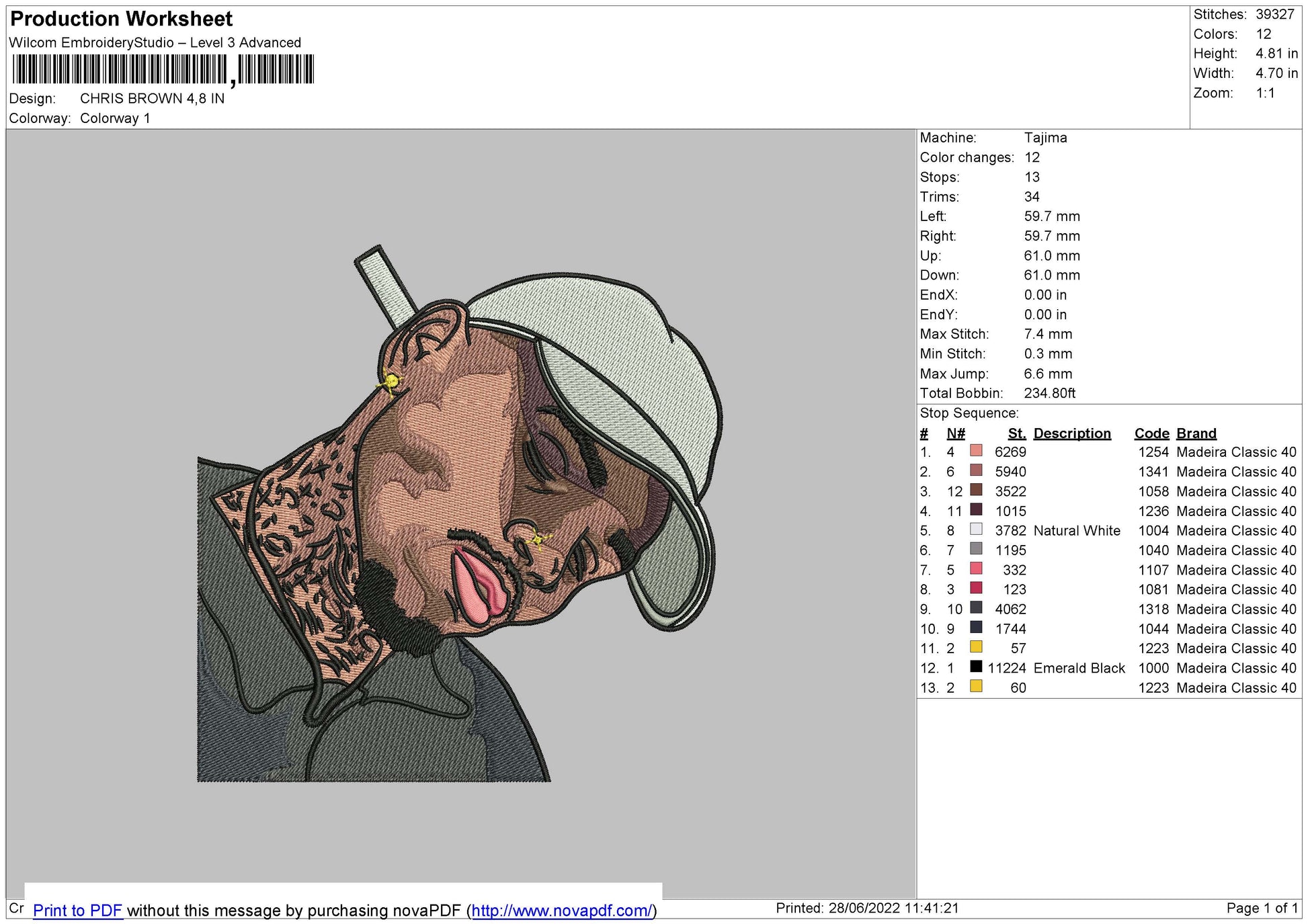Select the dark brown swatch coded 1058
This screenshot has height=924, width=1308.
pos(975,492)
